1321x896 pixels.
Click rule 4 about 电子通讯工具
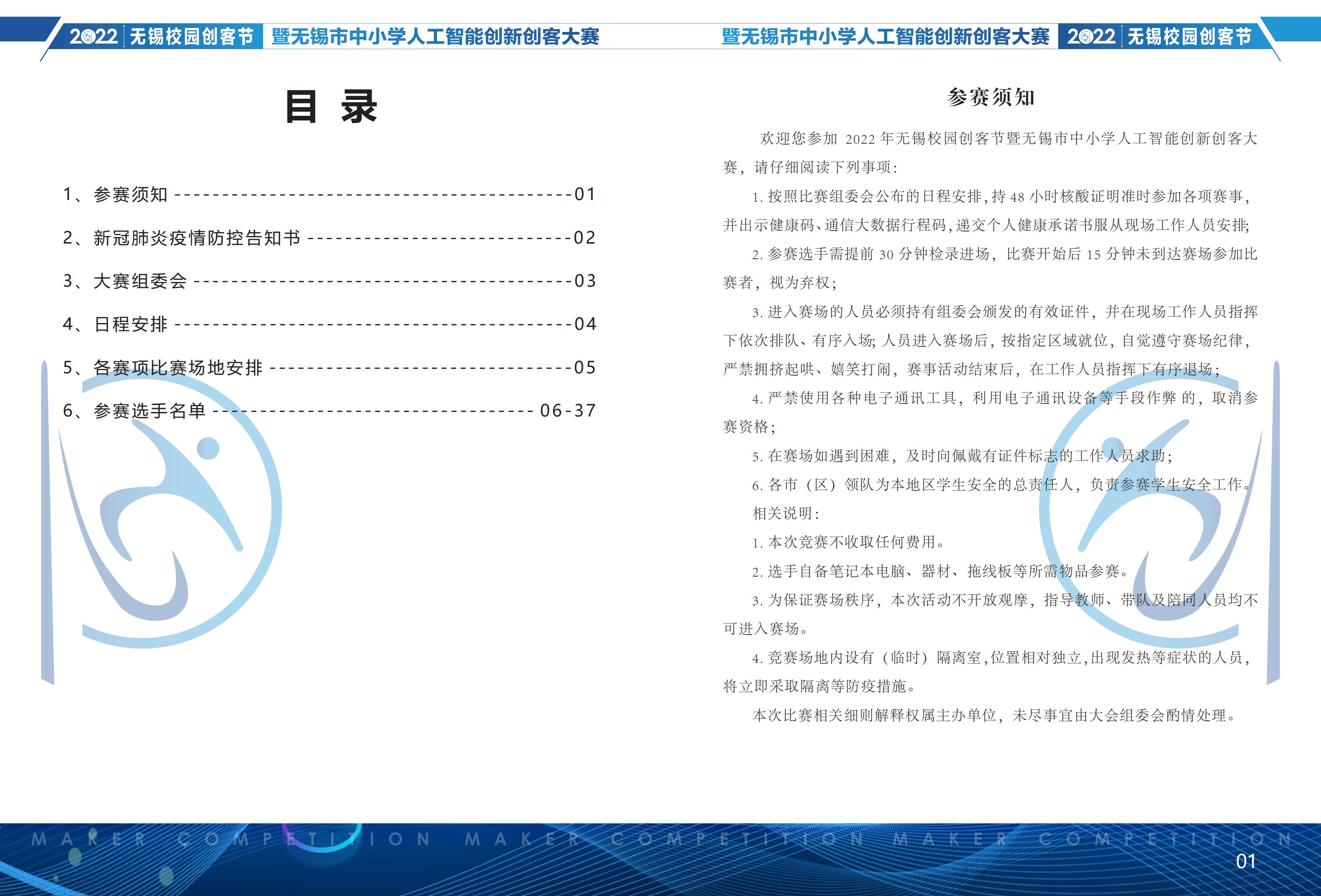pyautogui.click(x=990, y=412)
